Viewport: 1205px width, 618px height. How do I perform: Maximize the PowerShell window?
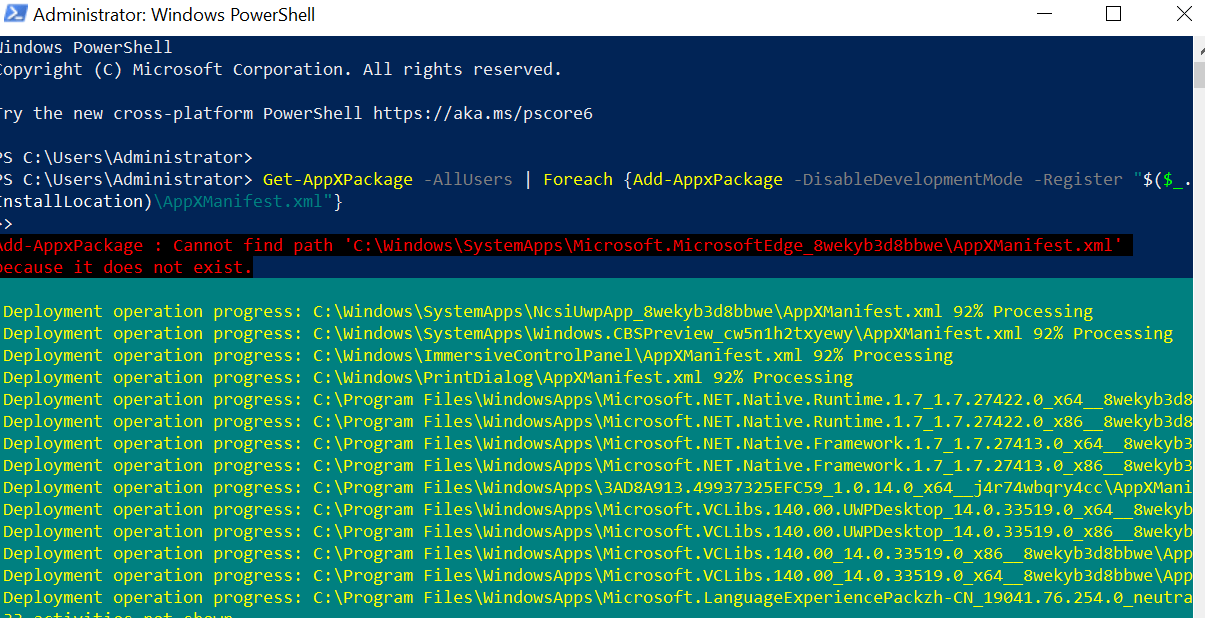coord(1113,15)
